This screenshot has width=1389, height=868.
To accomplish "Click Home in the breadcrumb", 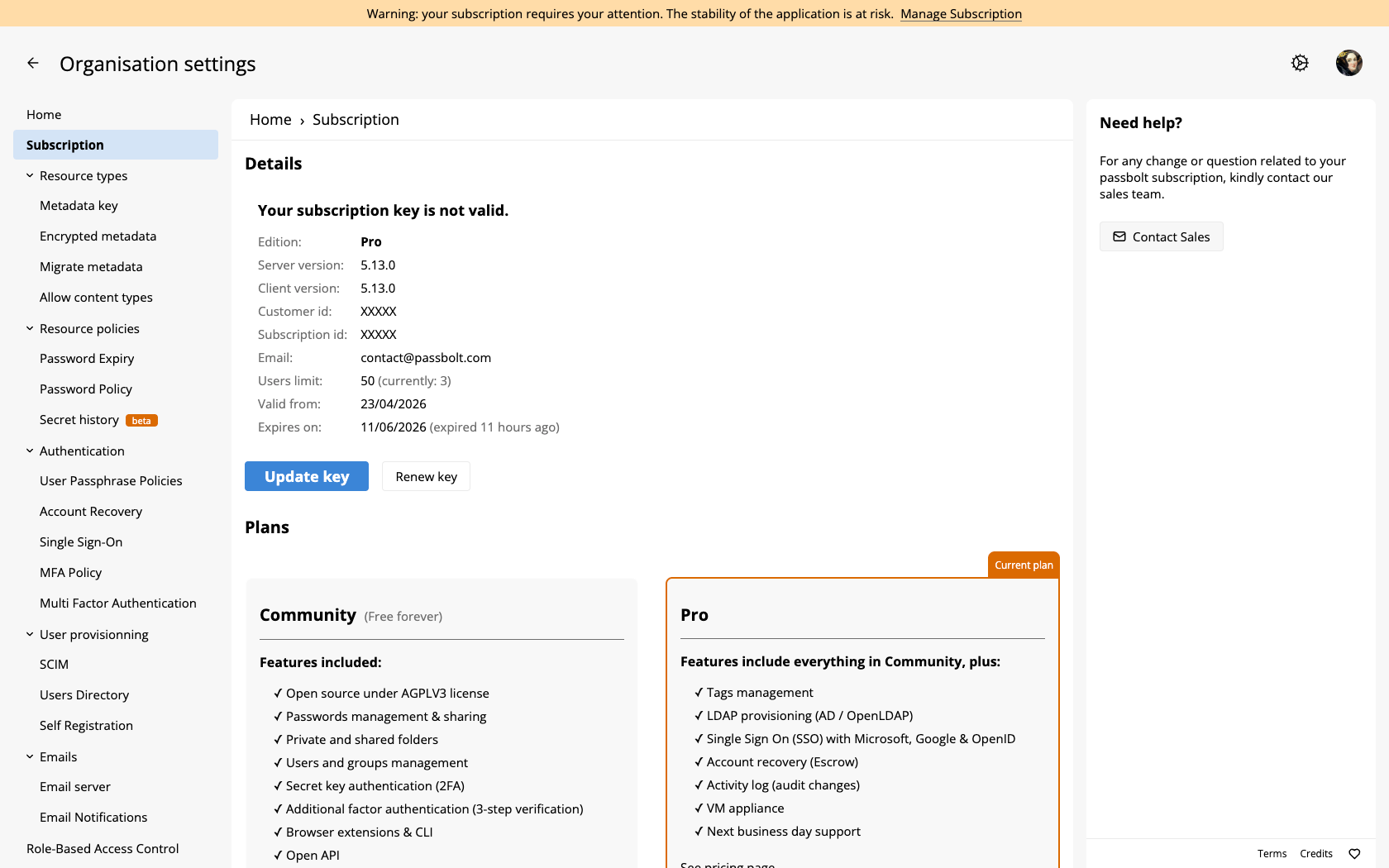I will tap(270, 120).
